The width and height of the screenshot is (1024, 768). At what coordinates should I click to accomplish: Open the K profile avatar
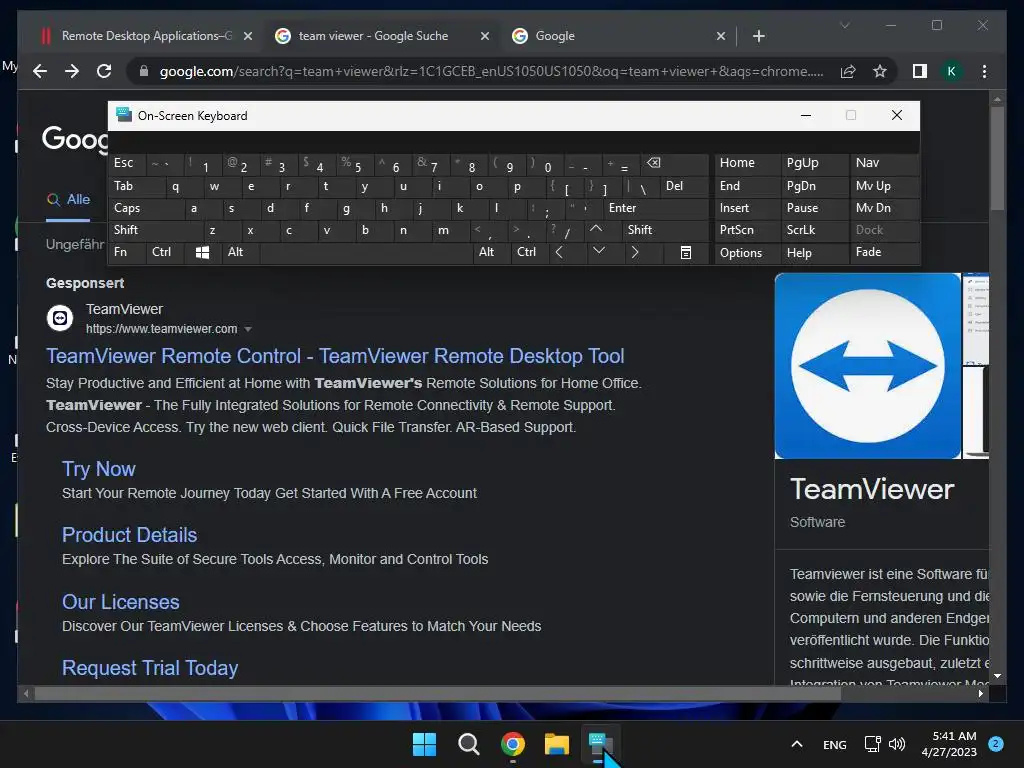(952, 71)
